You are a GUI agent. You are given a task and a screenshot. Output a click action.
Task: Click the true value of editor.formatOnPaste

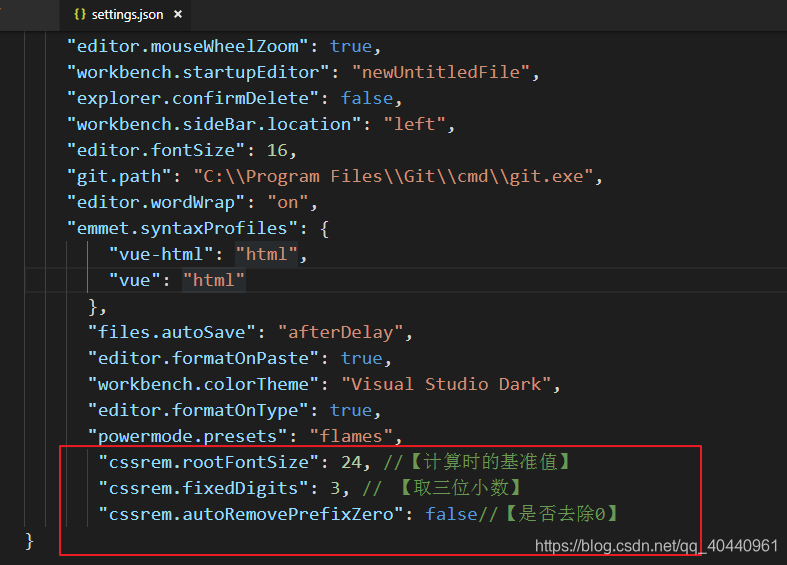click(361, 359)
